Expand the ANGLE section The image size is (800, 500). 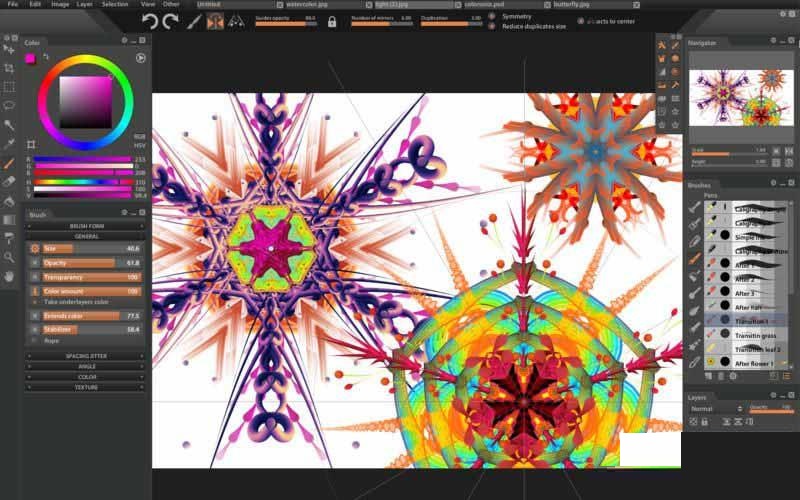[x=86, y=366]
